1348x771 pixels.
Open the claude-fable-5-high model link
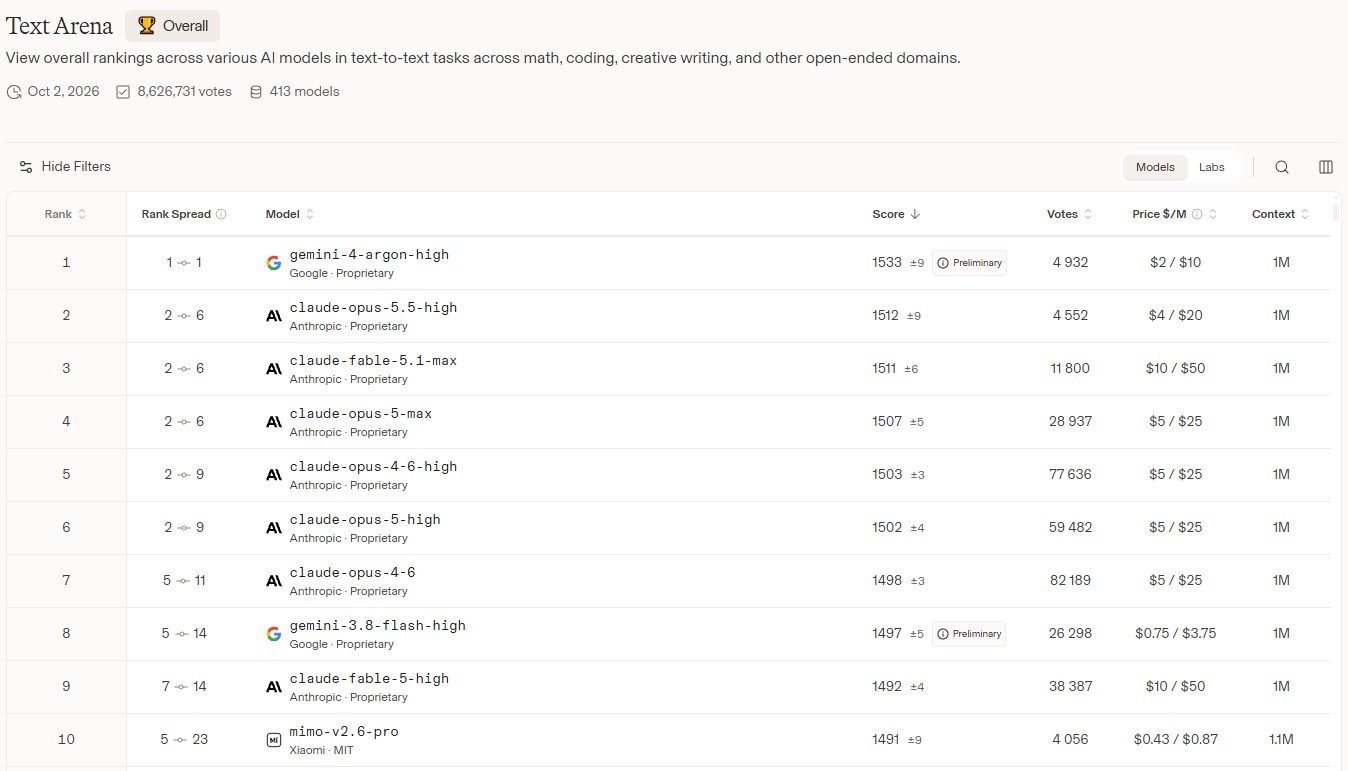point(369,679)
